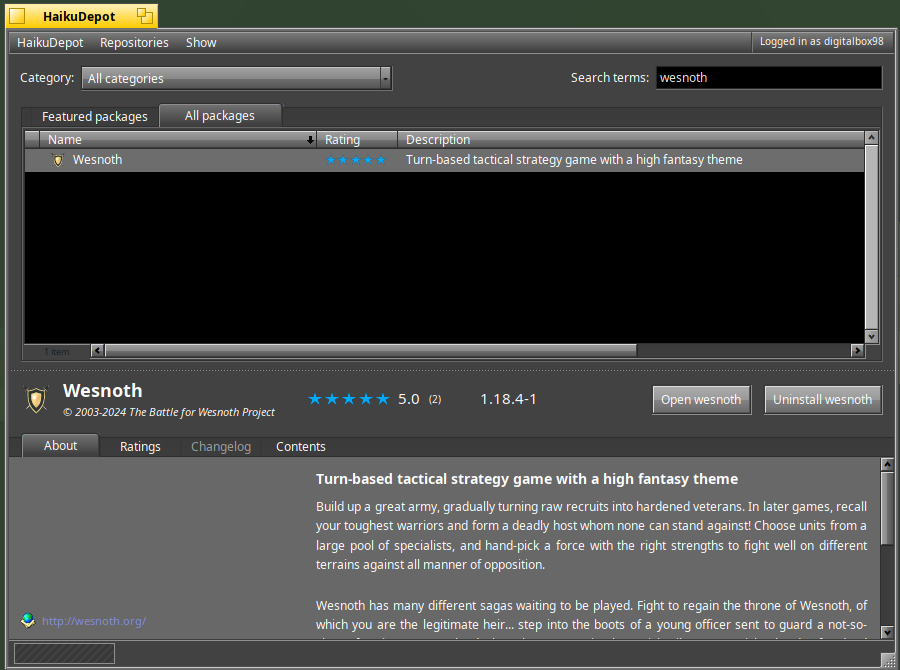The width and height of the screenshot is (900, 670).
Task: Click the Open wesnoth button
Action: point(701,400)
